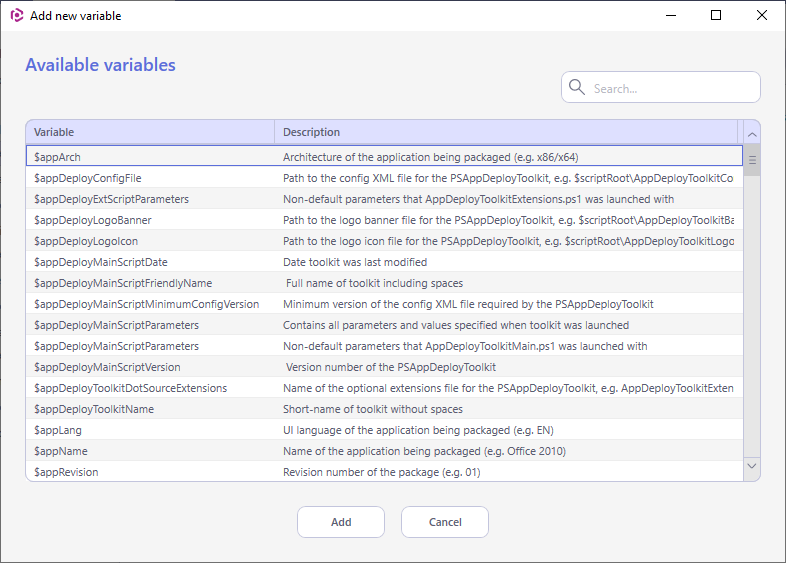Select the $appRevision variable
The image size is (786, 563).
66,472
